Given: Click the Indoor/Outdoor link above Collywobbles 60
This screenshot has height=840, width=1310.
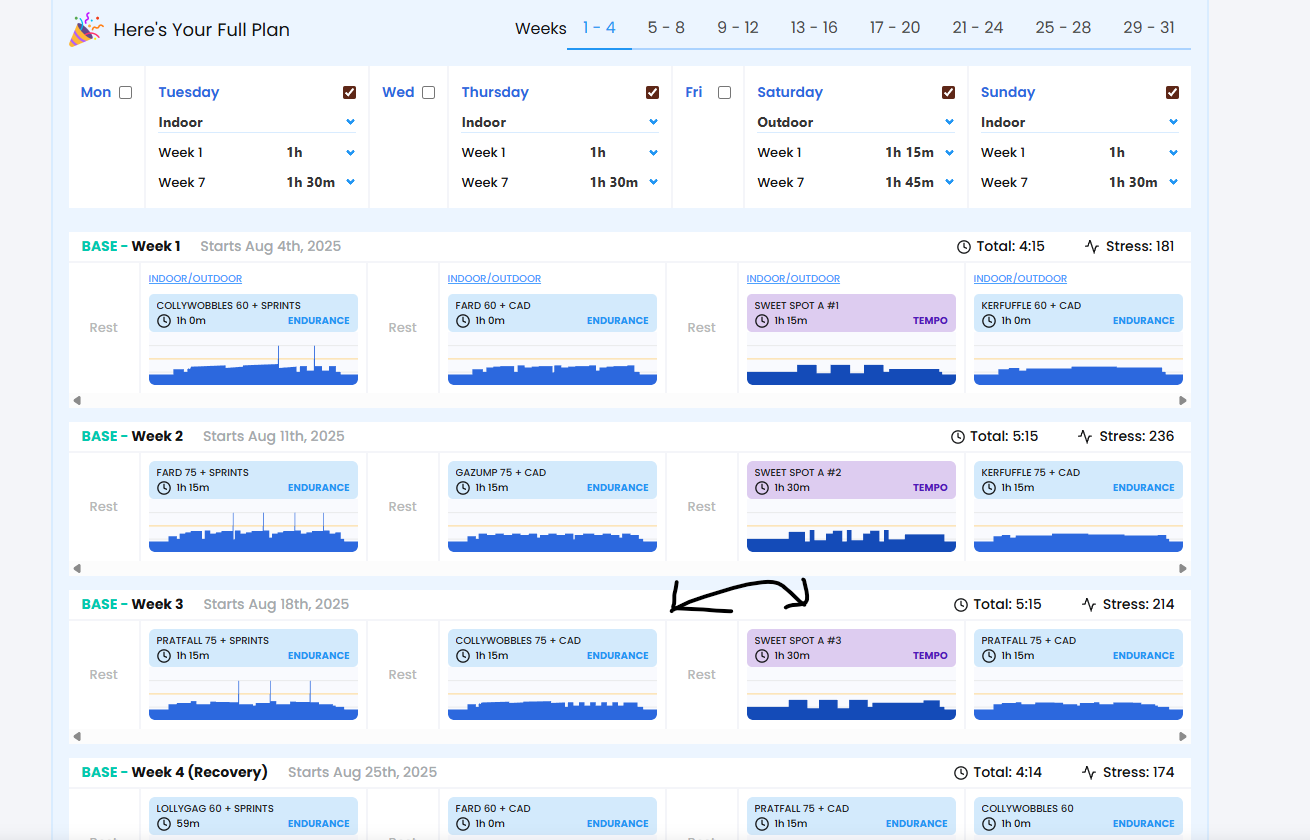Looking at the screenshot, I should [x=195, y=279].
